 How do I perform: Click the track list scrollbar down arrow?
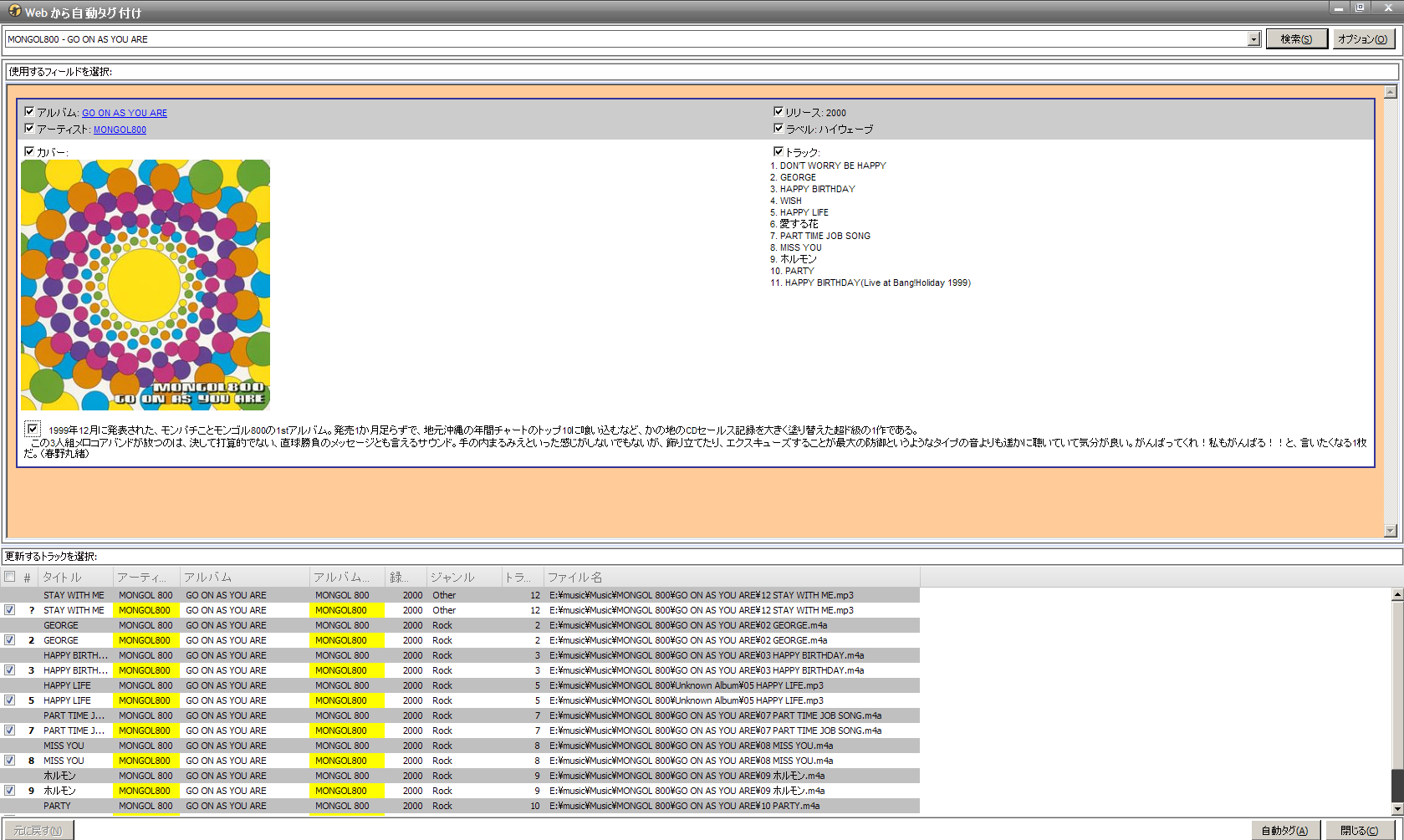[x=1397, y=809]
